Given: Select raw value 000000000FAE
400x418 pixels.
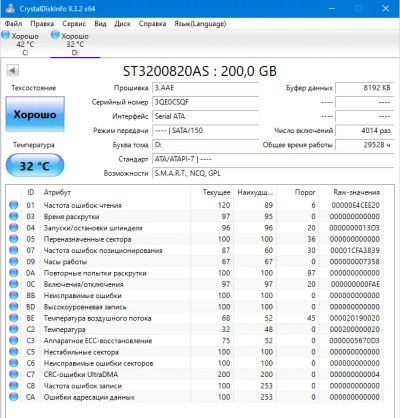Looking at the screenshot, I should [355, 284].
